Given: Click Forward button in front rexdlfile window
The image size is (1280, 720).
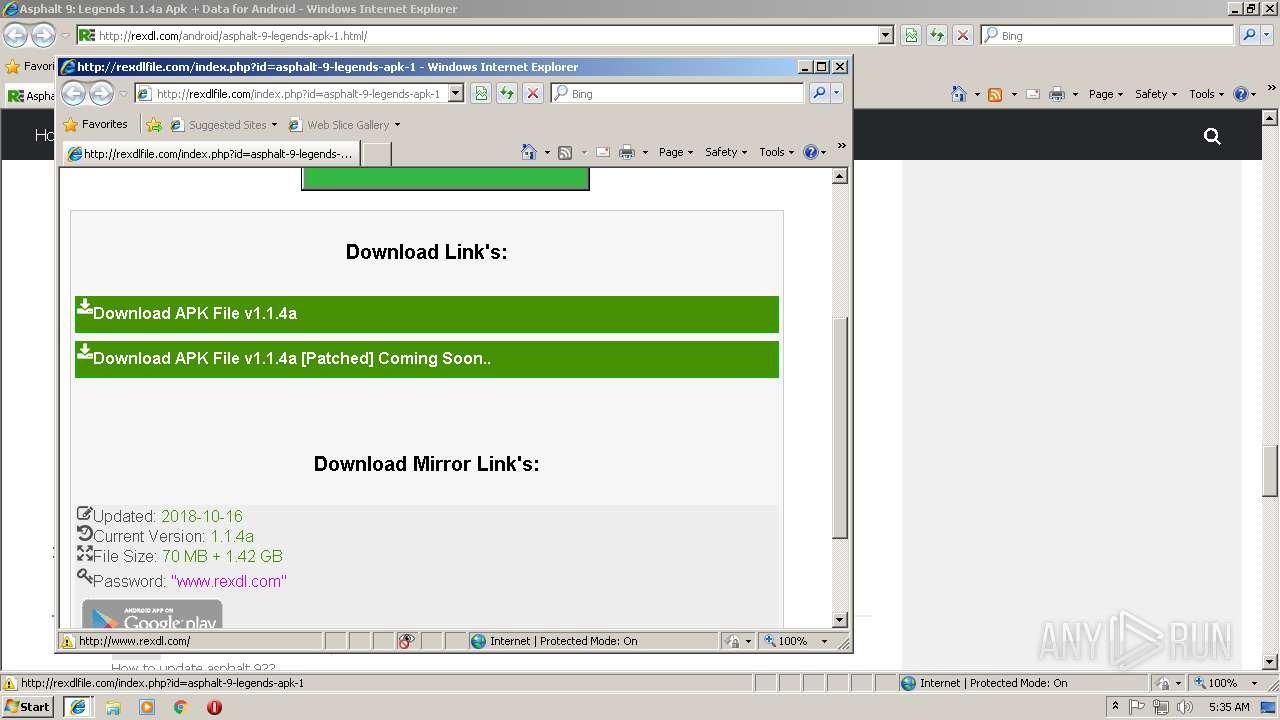Looking at the screenshot, I should pyautogui.click(x=101, y=93).
